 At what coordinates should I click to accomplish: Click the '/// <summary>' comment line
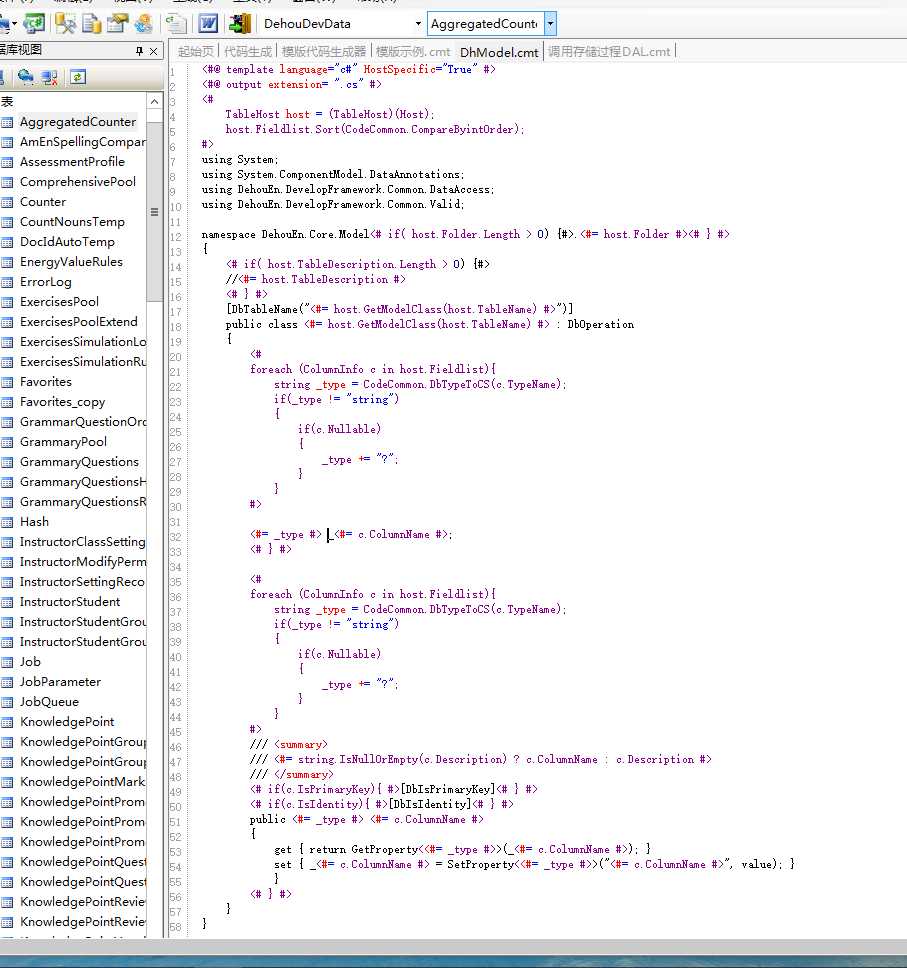[x=289, y=745]
